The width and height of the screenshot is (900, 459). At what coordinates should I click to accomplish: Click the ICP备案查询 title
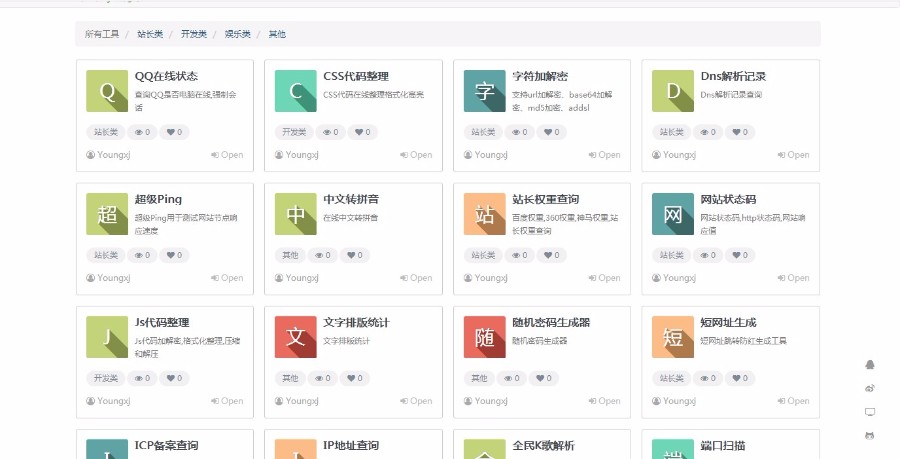tap(166, 445)
